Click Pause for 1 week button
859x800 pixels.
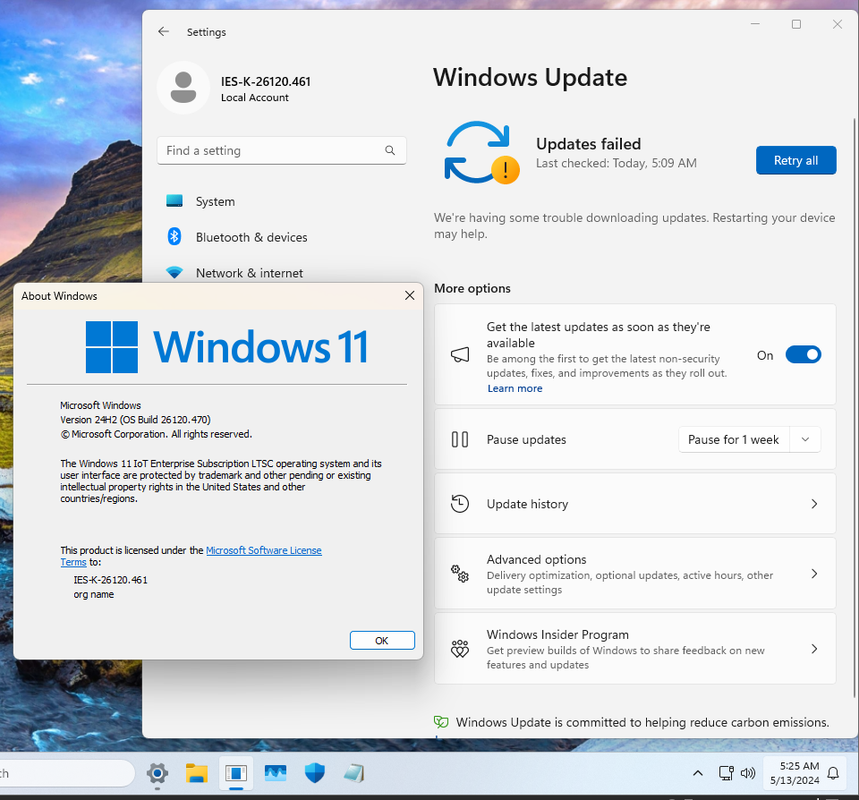click(x=734, y=440)
